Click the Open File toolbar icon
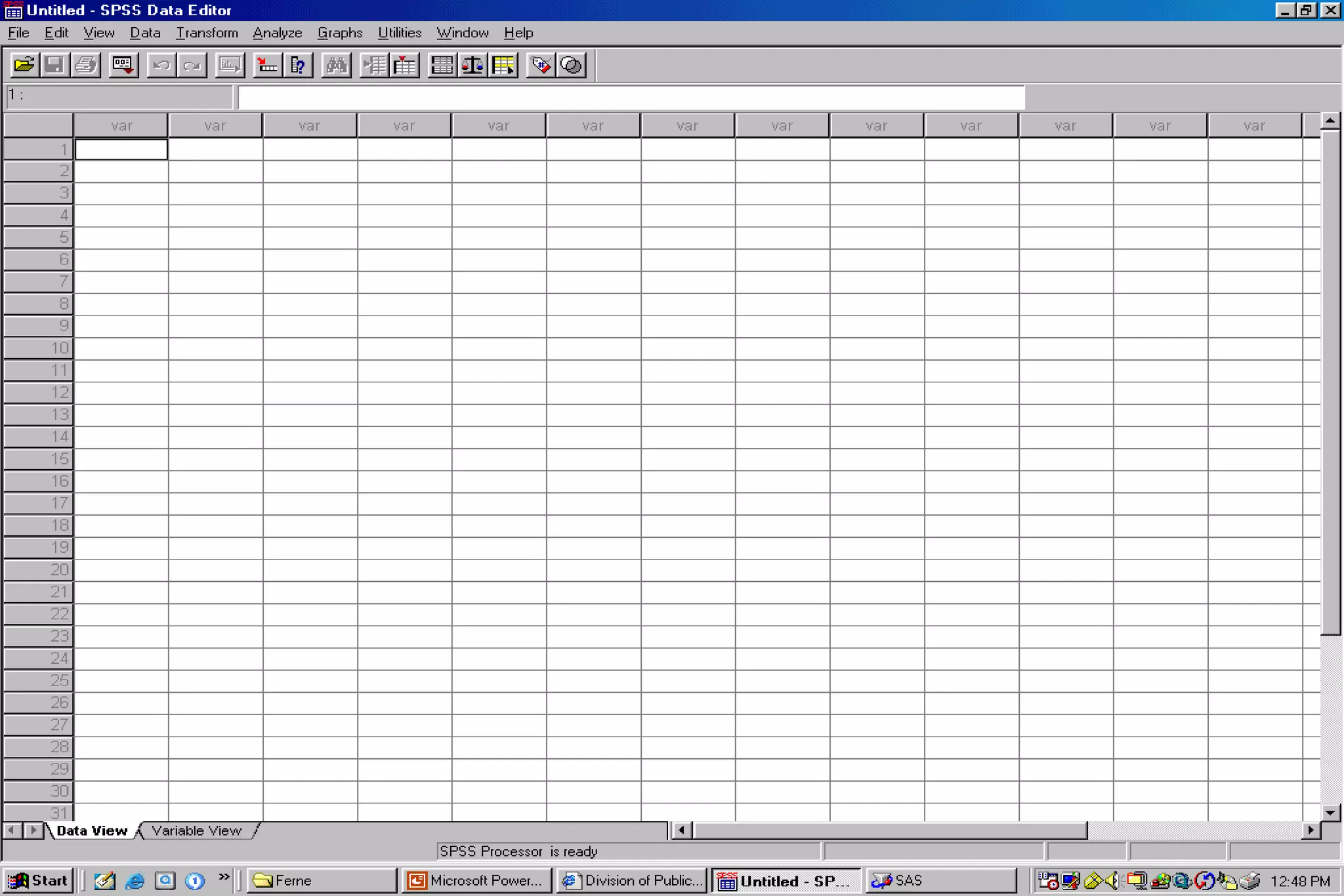 pos(24,65)
